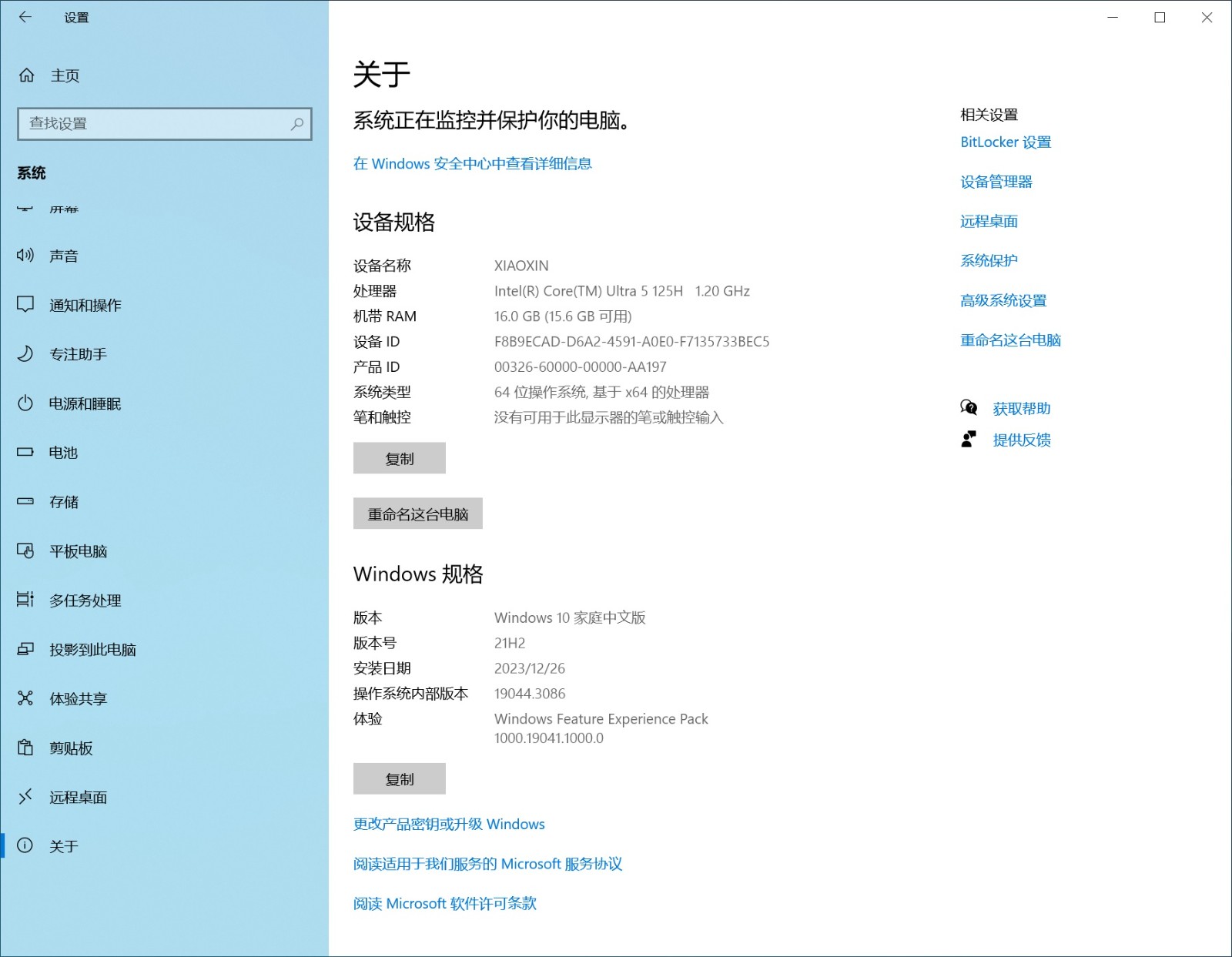Open 高级系统设置 link

[1003, 301]
